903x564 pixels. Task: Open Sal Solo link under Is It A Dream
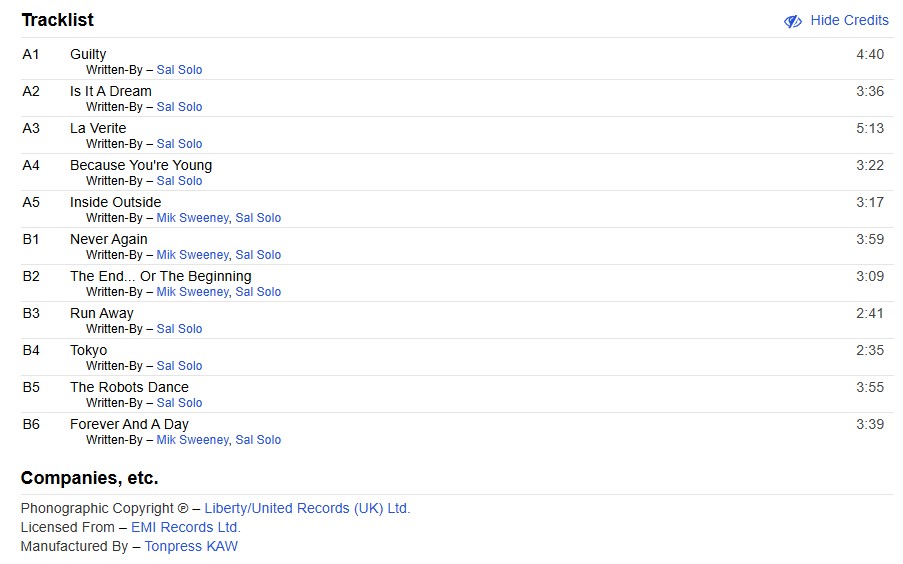point(179,107)
